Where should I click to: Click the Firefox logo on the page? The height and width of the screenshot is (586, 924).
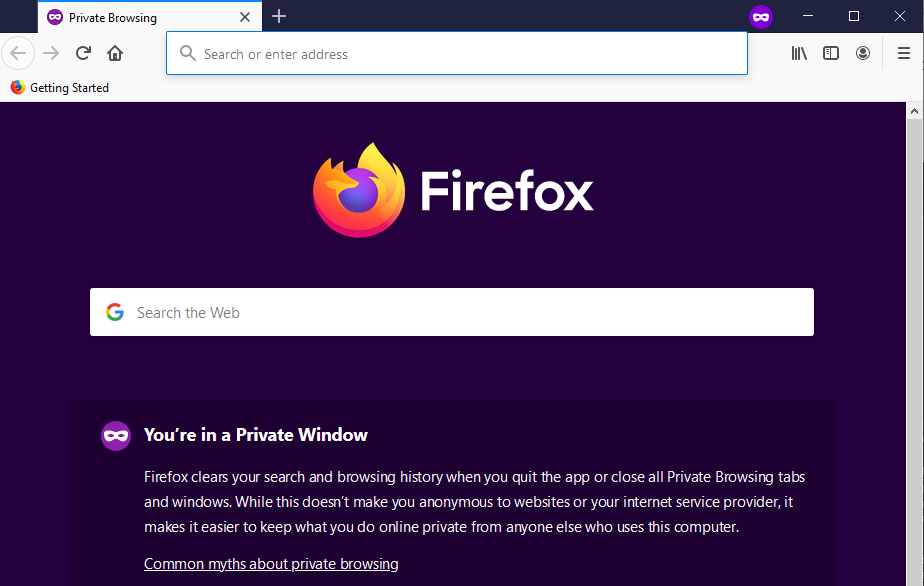click(x=360, y=190)
